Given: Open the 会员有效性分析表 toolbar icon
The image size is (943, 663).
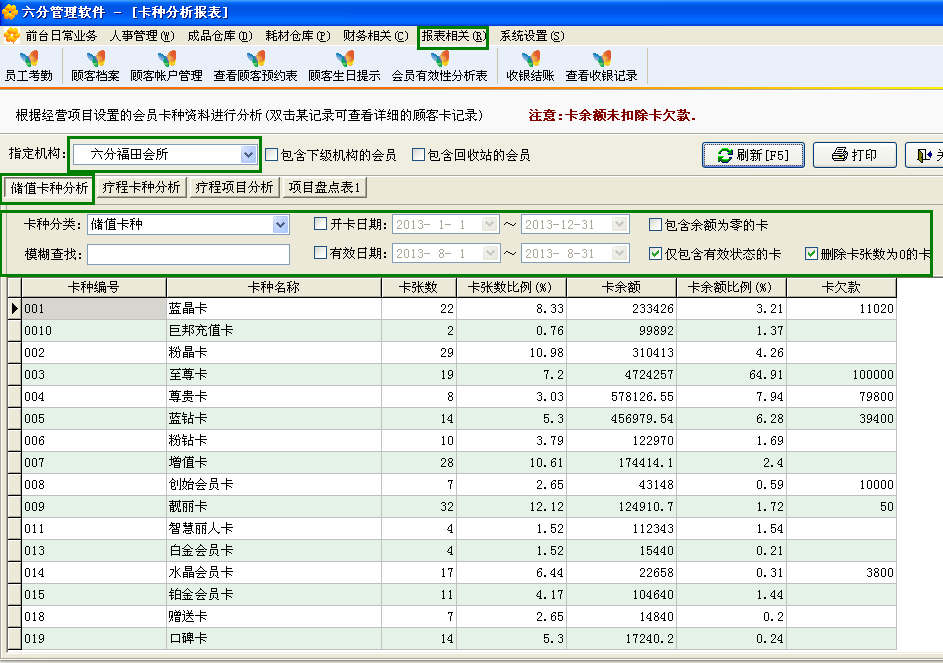Looking at the screenshot, I should (440, 66).
